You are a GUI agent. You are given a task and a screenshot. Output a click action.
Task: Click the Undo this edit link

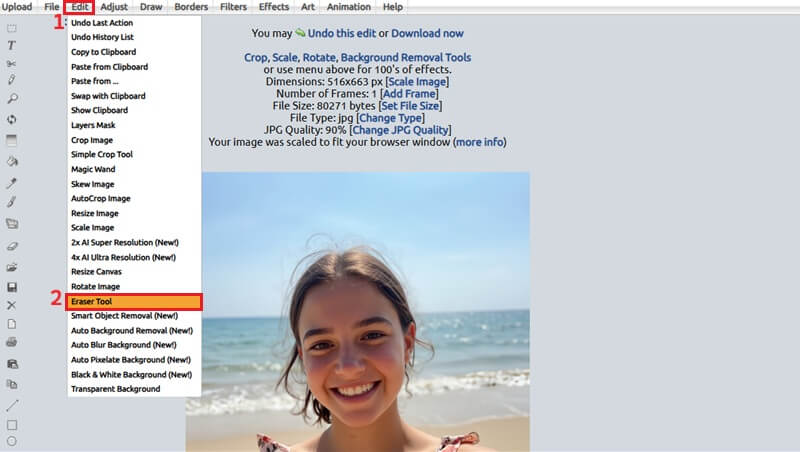(x=341, y=33)
